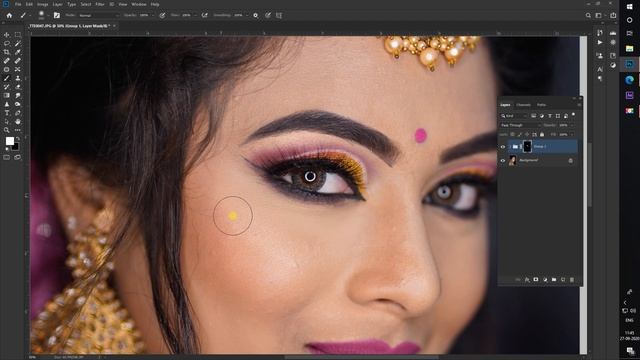The width and height of the screenshot is (640, 360).
Task: Toggle layer filtering on/off switch
Action: point(573,114)
